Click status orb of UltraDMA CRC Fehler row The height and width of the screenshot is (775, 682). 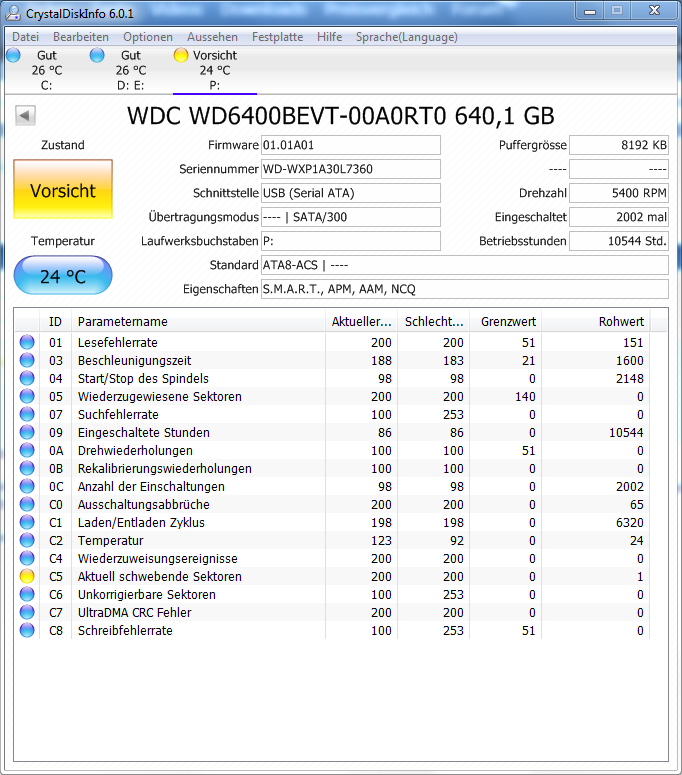point(27,612)
